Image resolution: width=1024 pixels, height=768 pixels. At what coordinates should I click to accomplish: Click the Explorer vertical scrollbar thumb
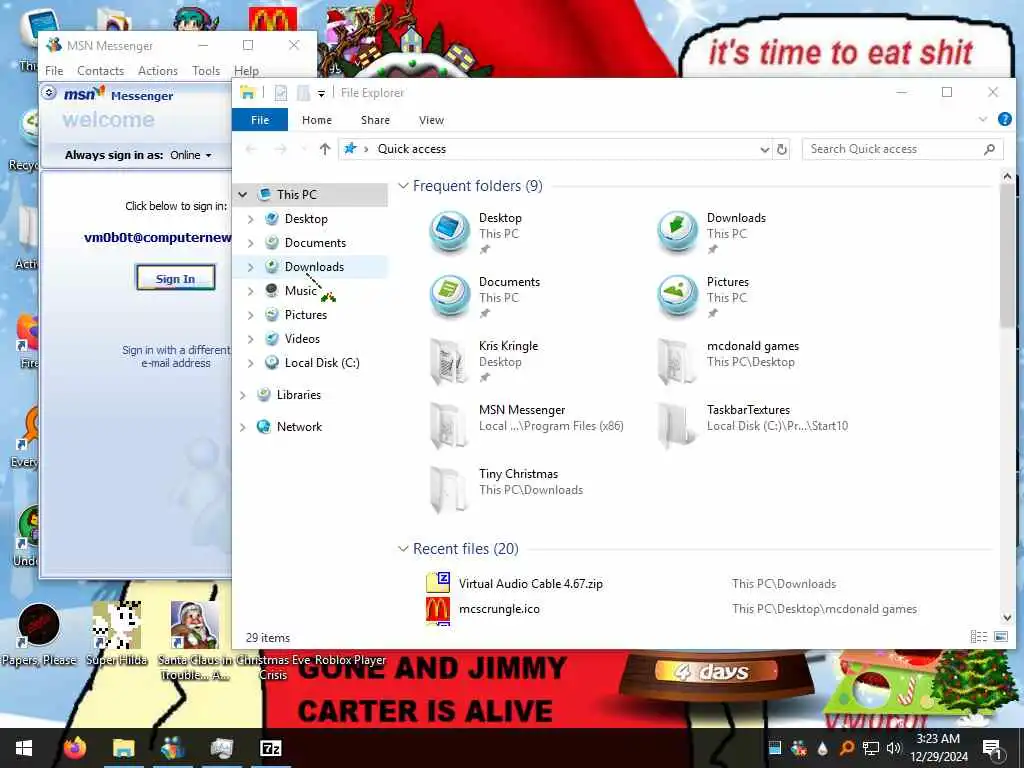[1006, 255]
